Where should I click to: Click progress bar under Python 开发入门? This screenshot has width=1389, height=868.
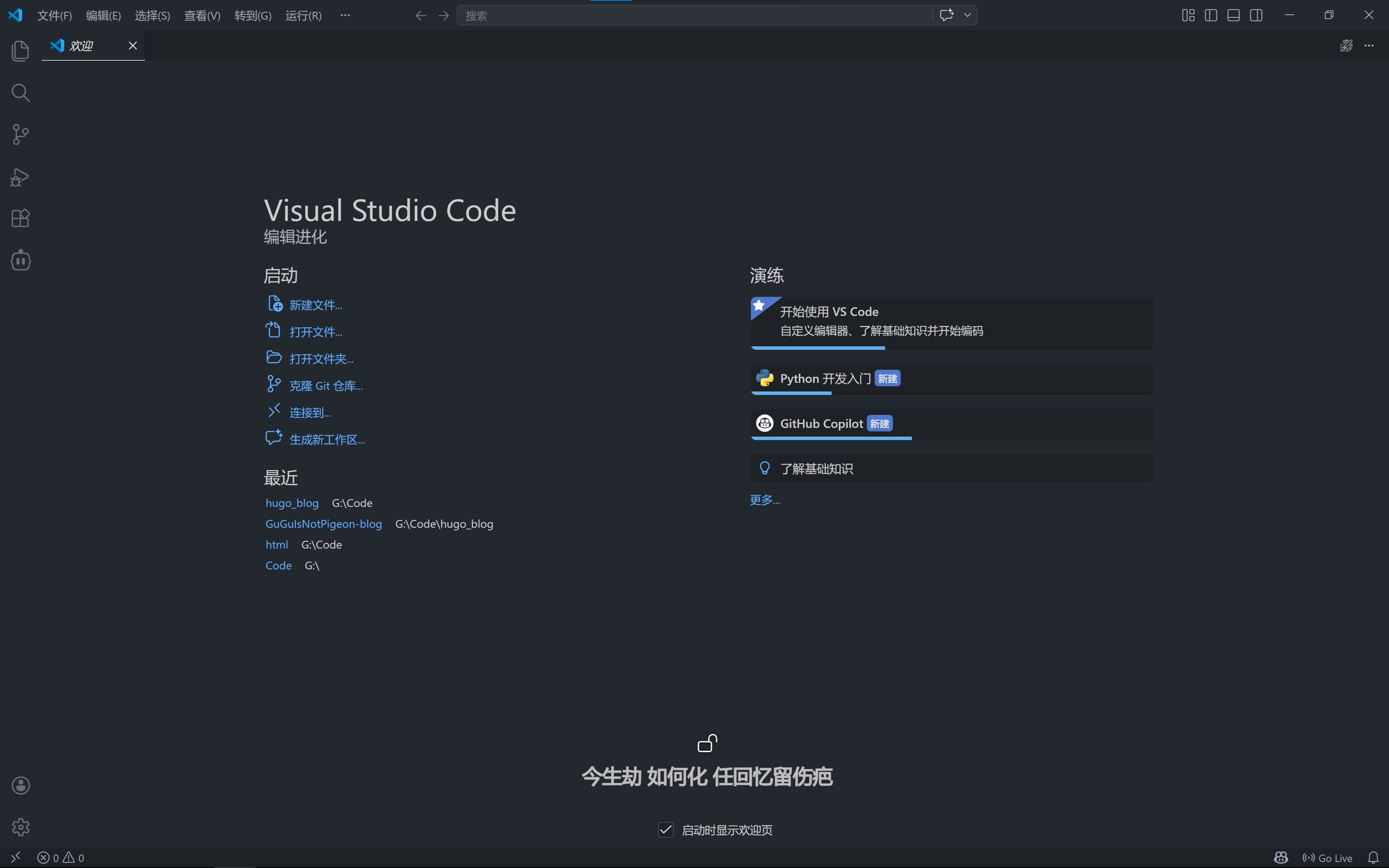(x=791, y=393)
